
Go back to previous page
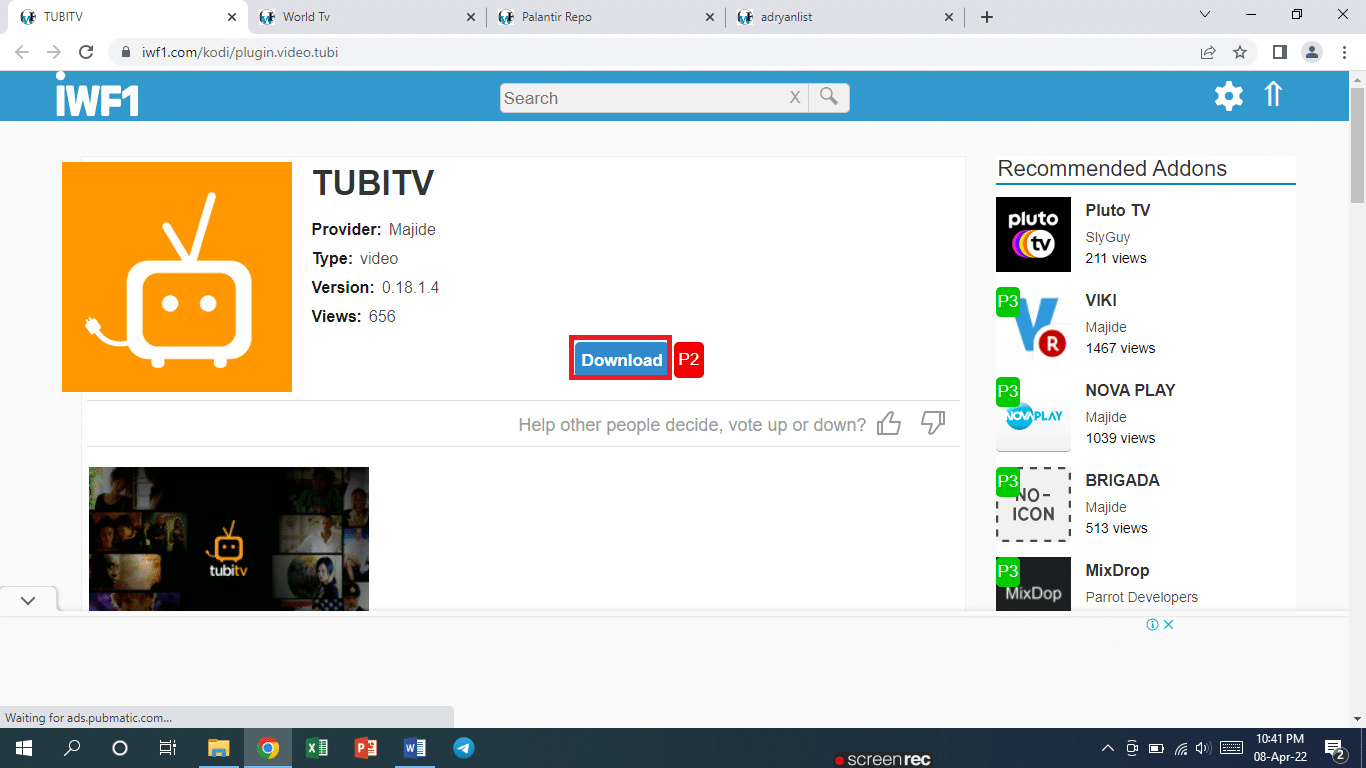[x=22, y=52]
